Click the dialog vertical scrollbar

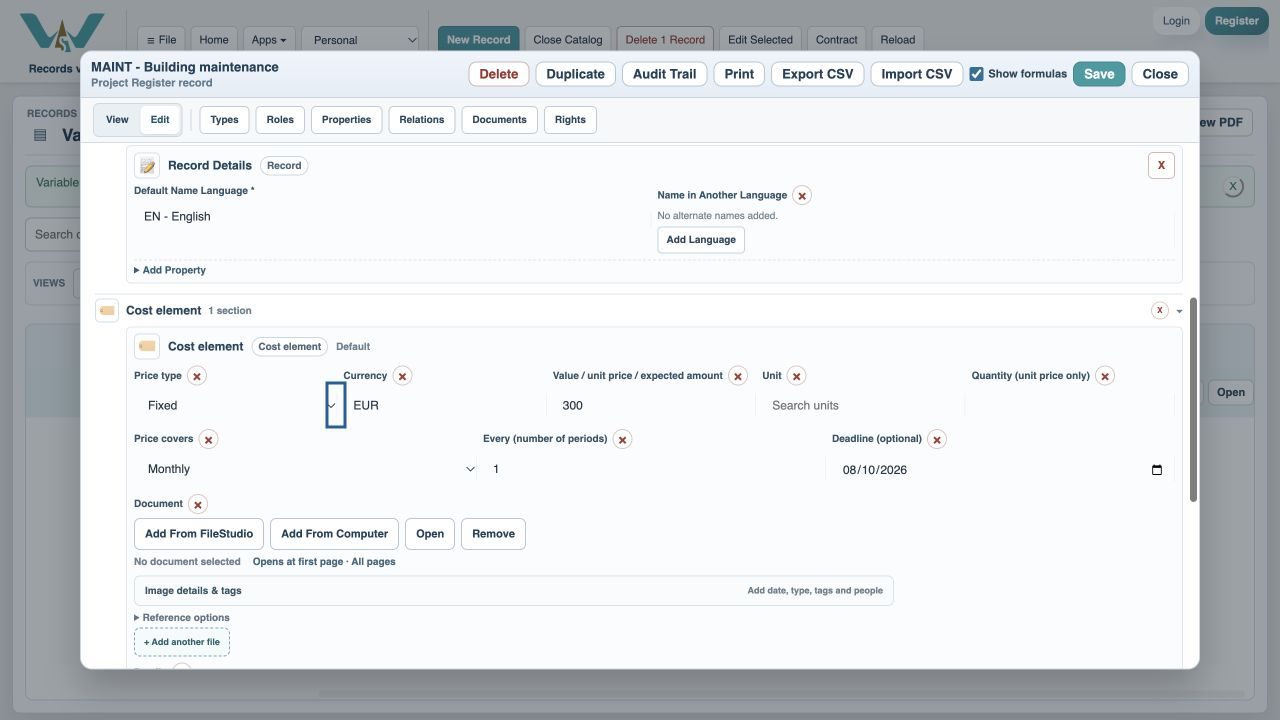point(1193,400)
